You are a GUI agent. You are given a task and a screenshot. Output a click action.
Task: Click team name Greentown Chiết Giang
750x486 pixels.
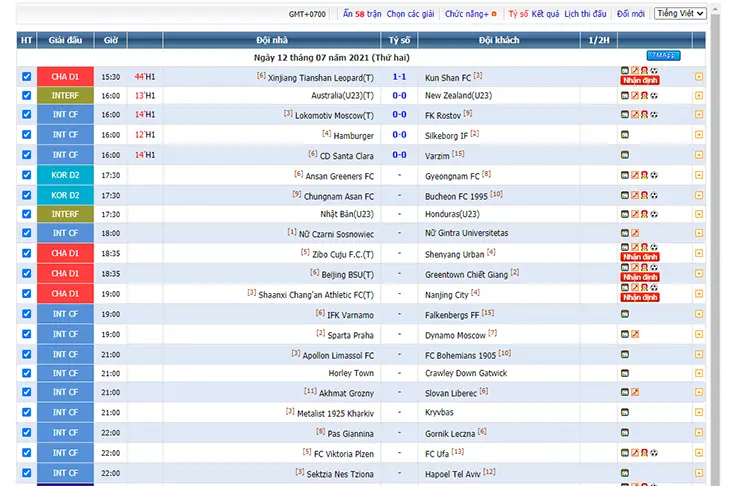pos(466,275)
